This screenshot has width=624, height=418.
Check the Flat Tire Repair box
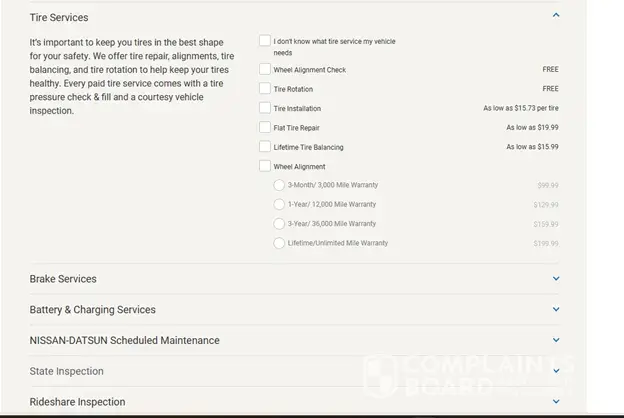265,128
